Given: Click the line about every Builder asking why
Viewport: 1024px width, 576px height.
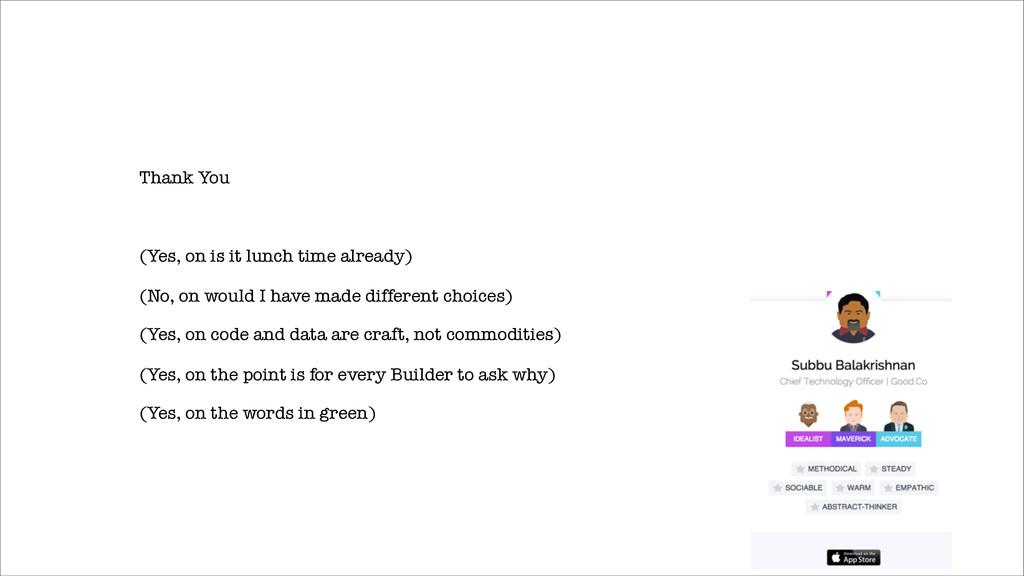Looking at the screenshot, I should [x=347, y=376].
